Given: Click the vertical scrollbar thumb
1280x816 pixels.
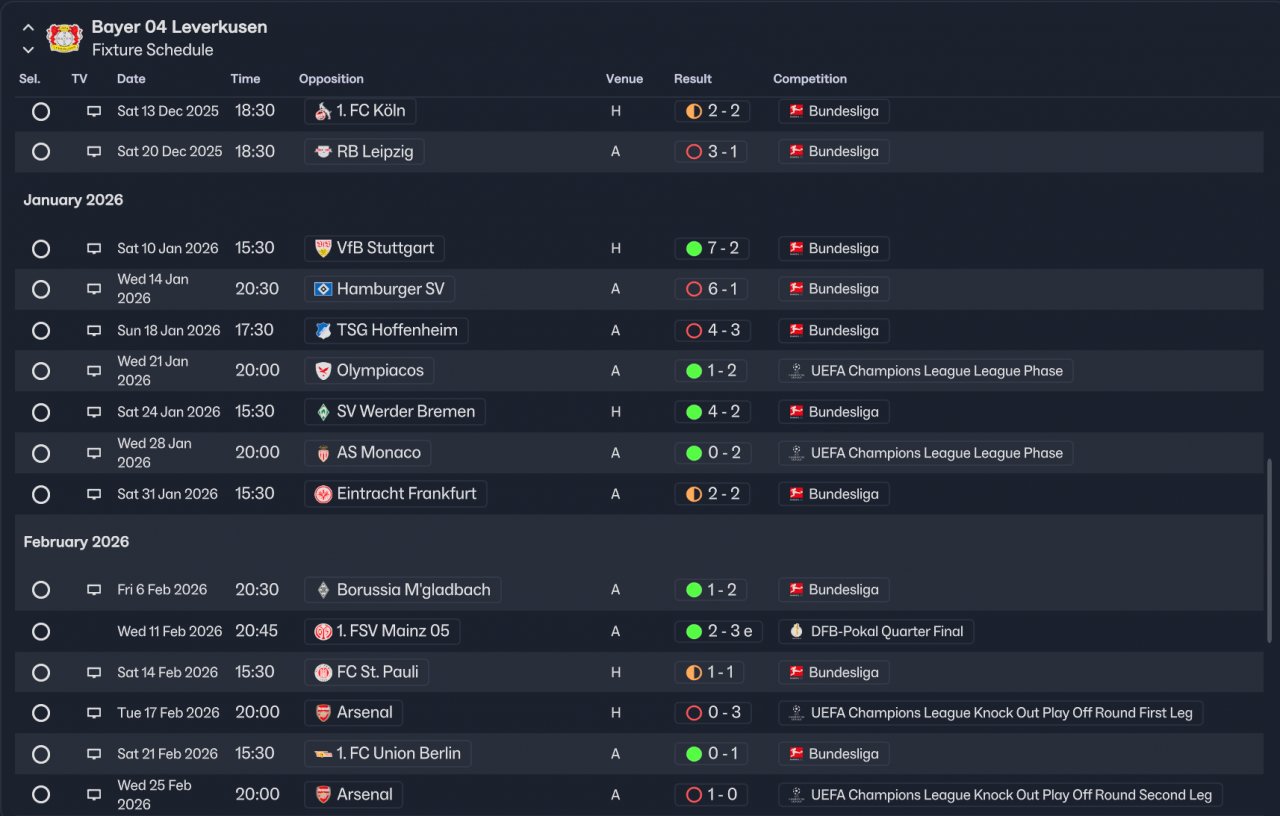Looking at the screenshot, I should 1270,550.
